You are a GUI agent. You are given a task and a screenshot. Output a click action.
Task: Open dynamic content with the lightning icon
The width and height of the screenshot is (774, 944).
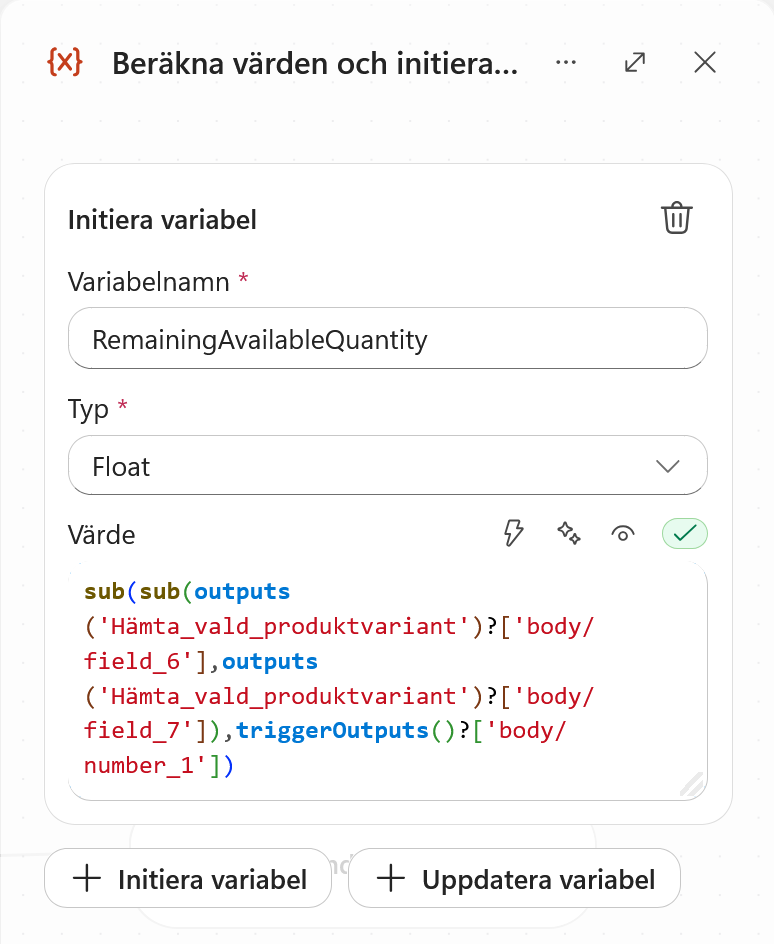[513, 533]
